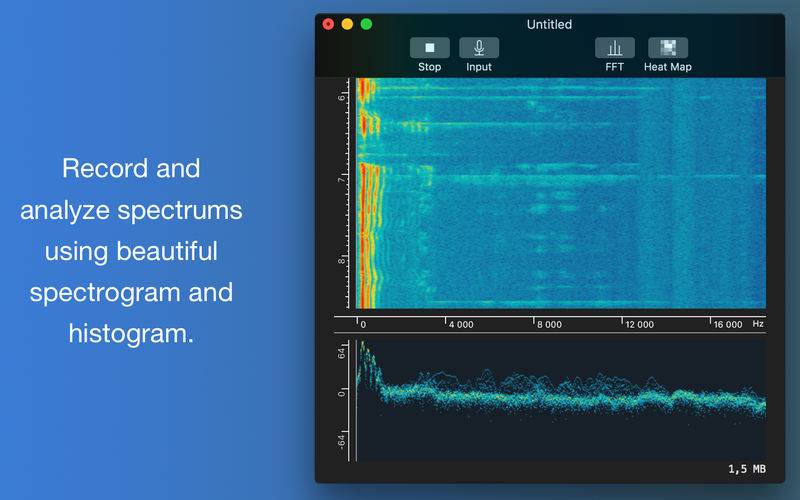
Task: Click the 8 time label on spectrogram axis
Action: 341,261
